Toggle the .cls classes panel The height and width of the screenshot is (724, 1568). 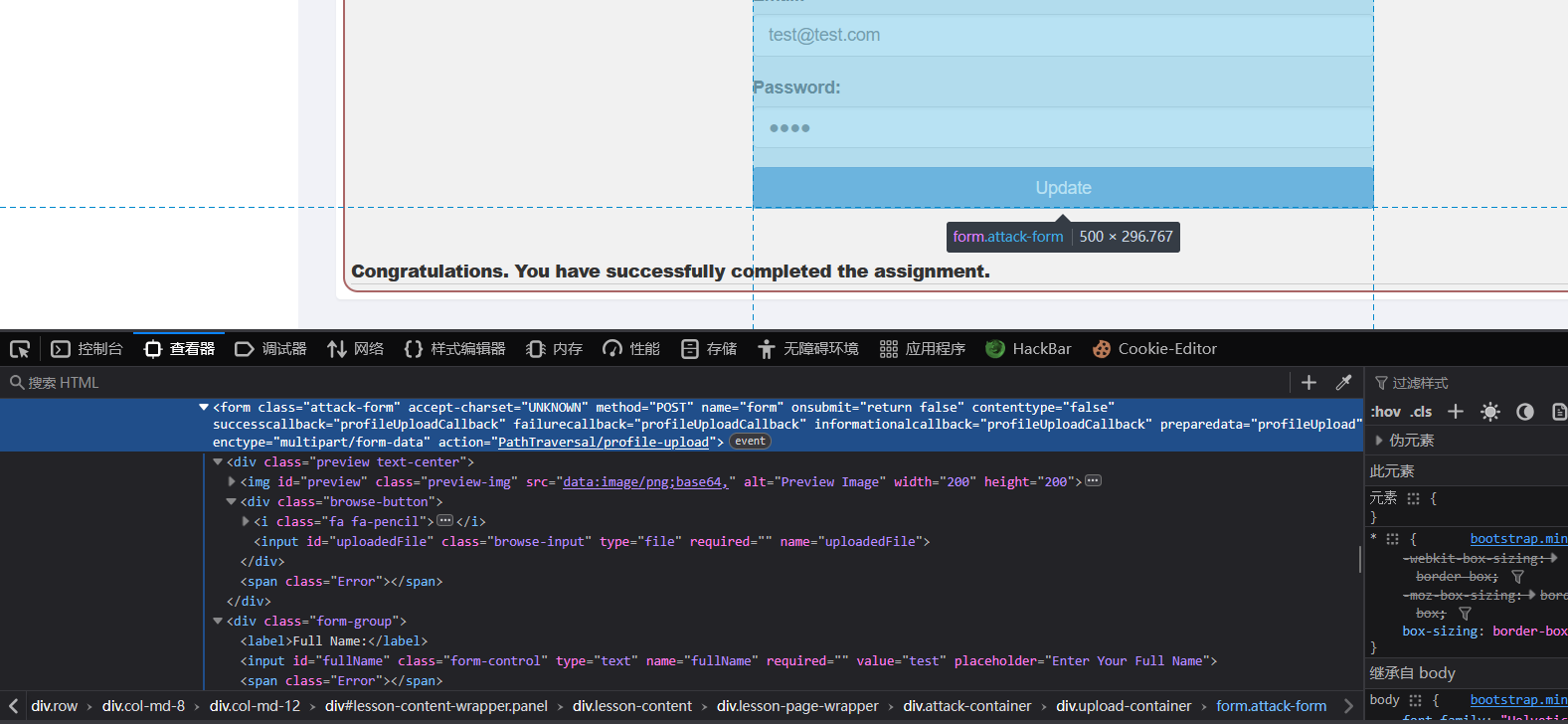tap(1421, 412)
